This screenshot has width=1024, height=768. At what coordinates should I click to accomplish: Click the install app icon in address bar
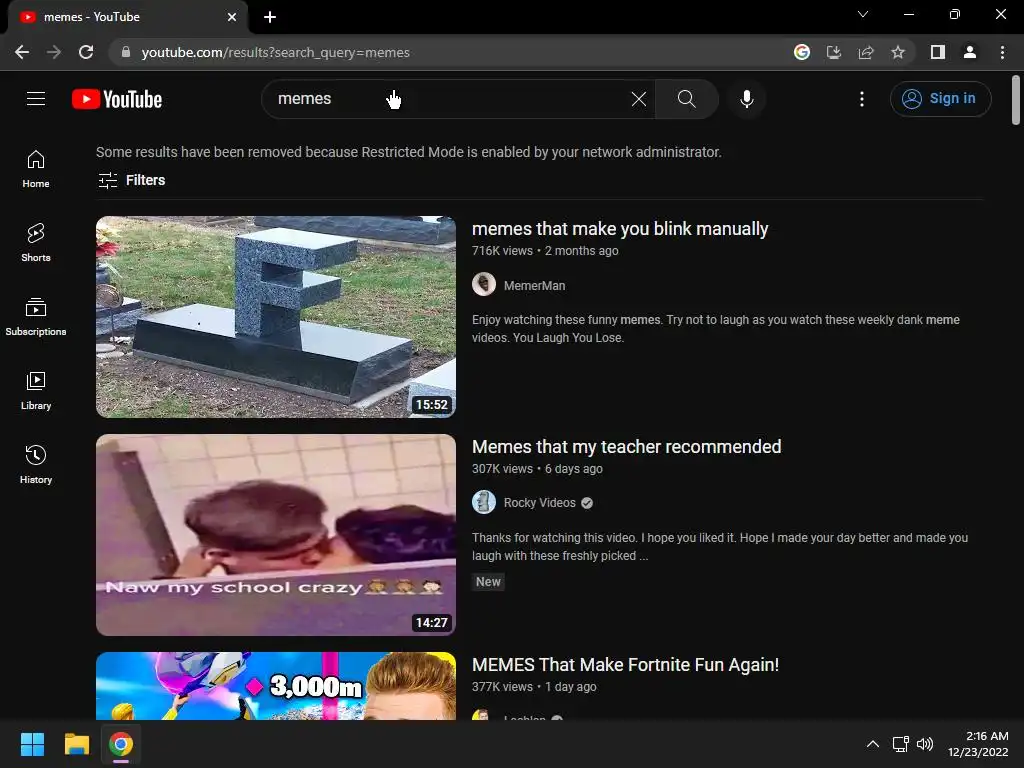(834, 52)
